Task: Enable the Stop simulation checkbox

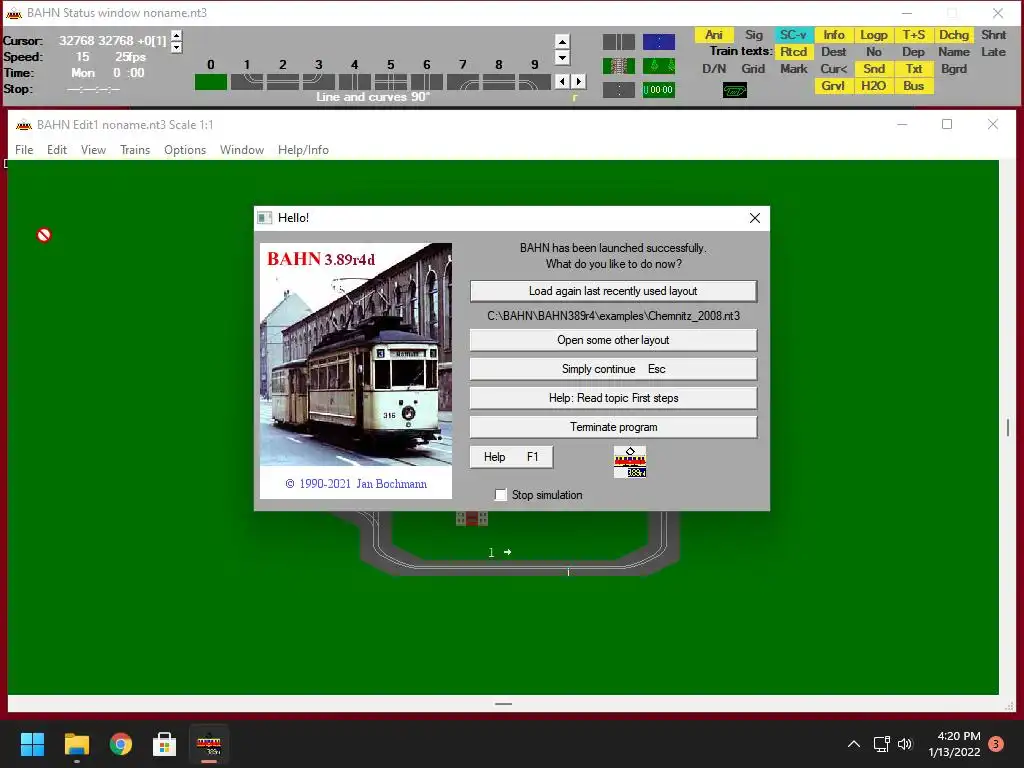Action: (501, 495)
